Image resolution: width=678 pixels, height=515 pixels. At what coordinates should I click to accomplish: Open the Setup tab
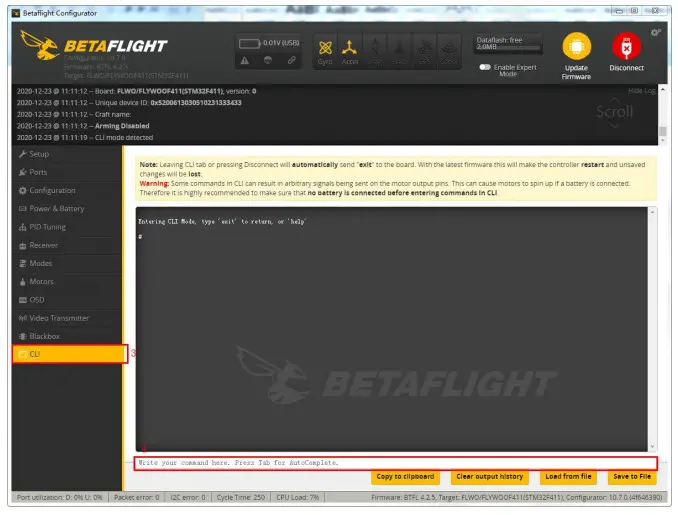tap(67, 154)
